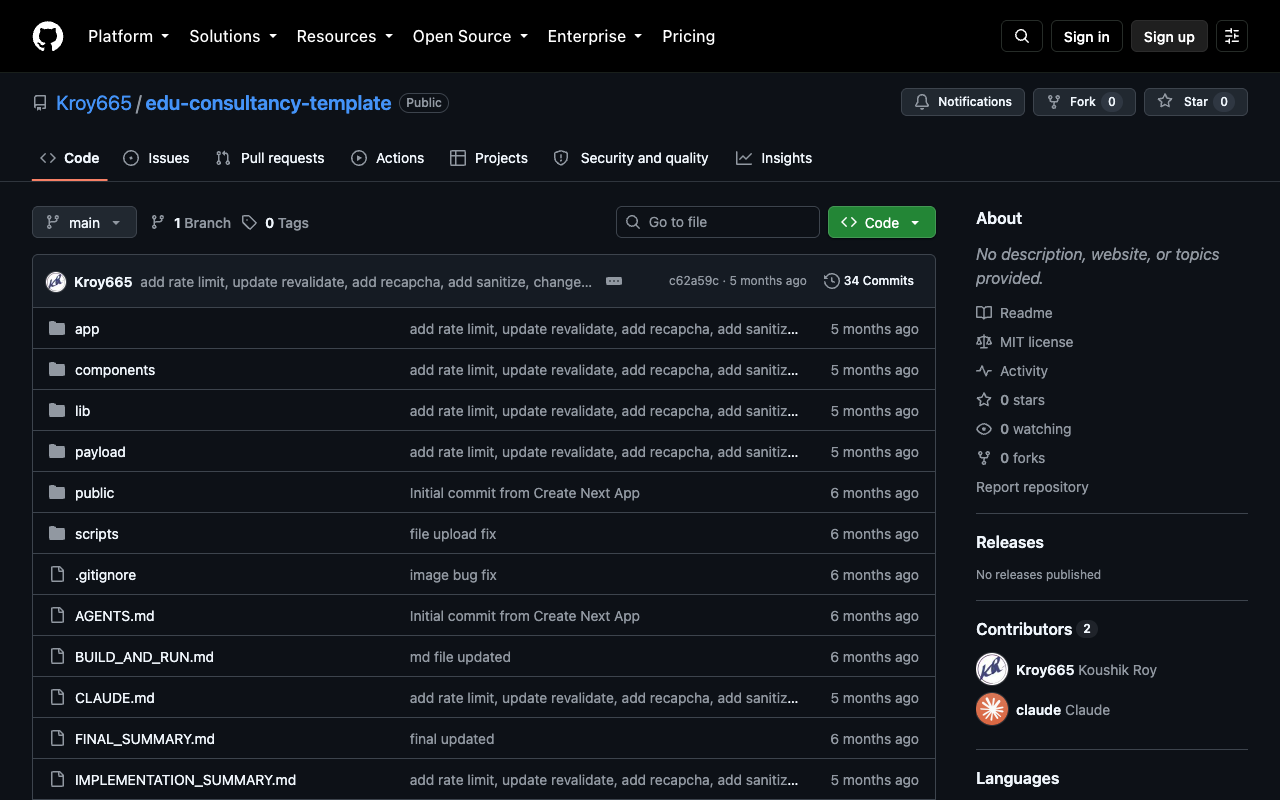Viewport: 1280px width, 800px height.
Task: Expand the Resources menu
Action: point(344,36)
